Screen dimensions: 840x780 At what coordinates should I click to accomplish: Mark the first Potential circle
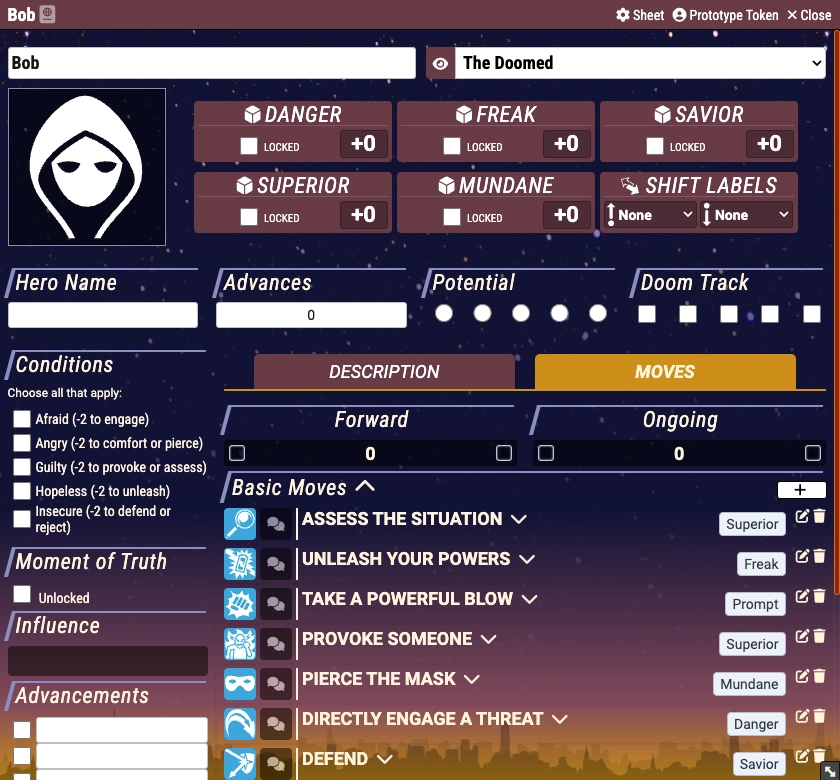[444, 313]
